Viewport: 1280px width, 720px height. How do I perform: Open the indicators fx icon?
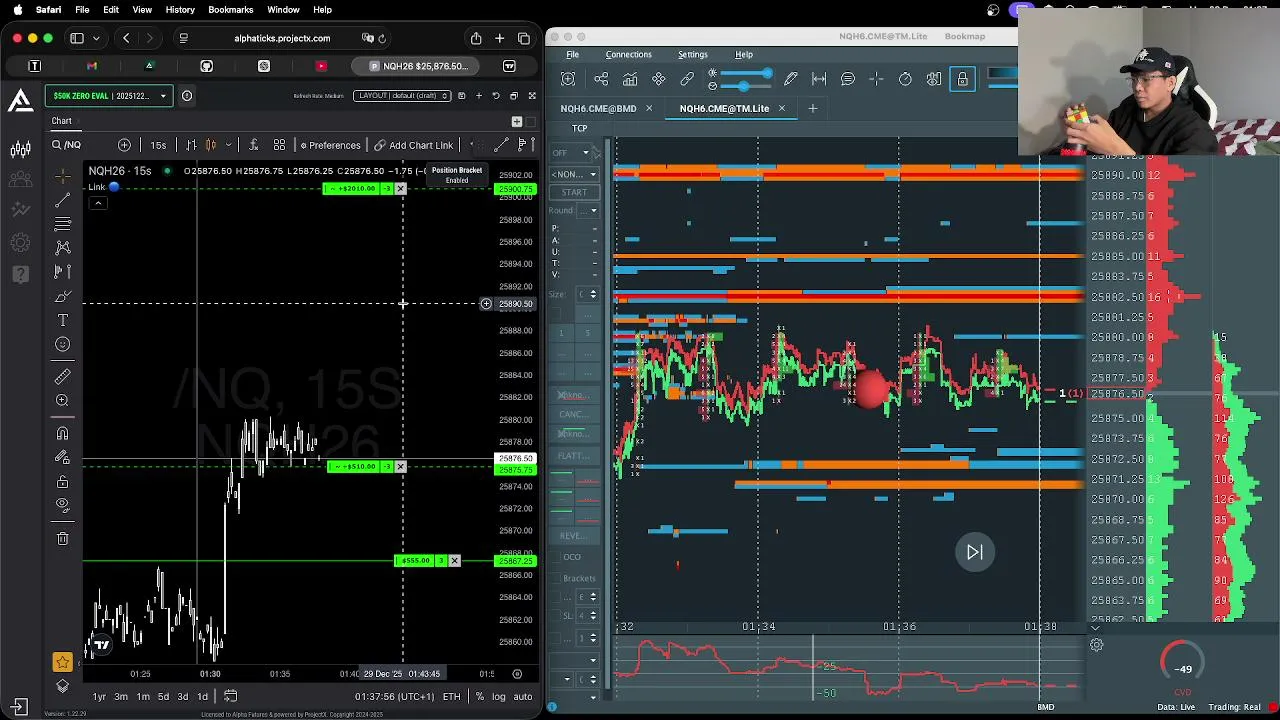[254, 145]
